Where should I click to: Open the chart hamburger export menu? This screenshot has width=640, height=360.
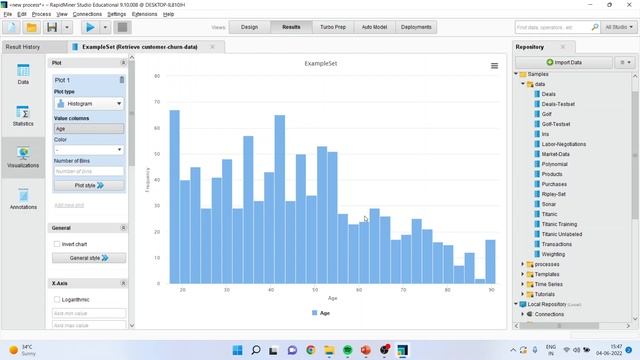494,66
